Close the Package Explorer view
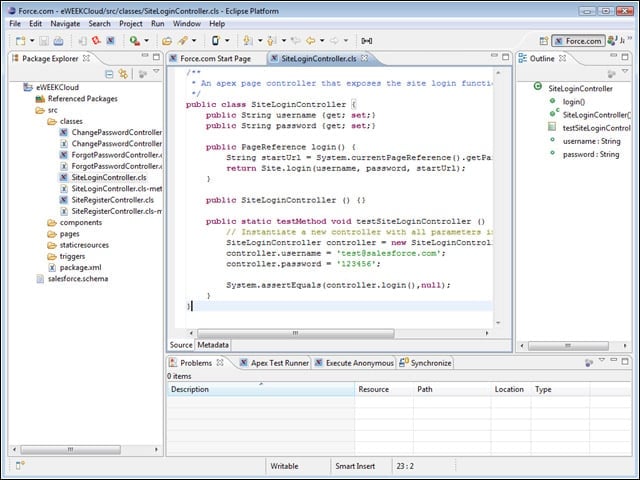The height and width of the screenshot is (480, 640). pyautogui.click(x=86, y=58)
